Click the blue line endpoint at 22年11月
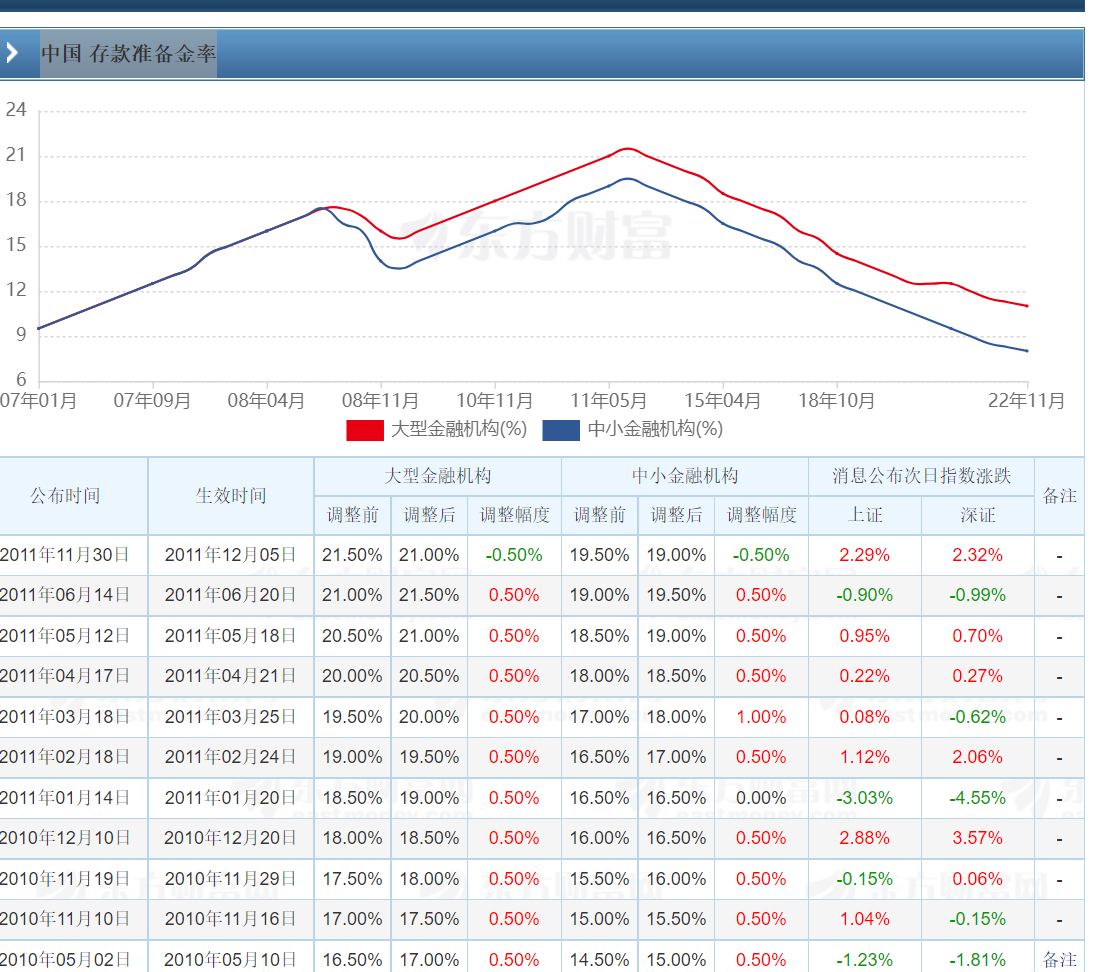Screen dimensions: 1106x972 [1026, 351]
